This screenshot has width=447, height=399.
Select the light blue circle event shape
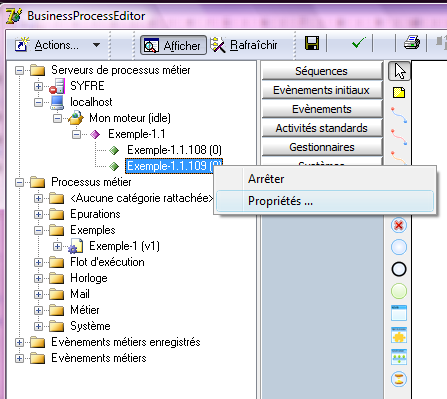click(399, 247)
